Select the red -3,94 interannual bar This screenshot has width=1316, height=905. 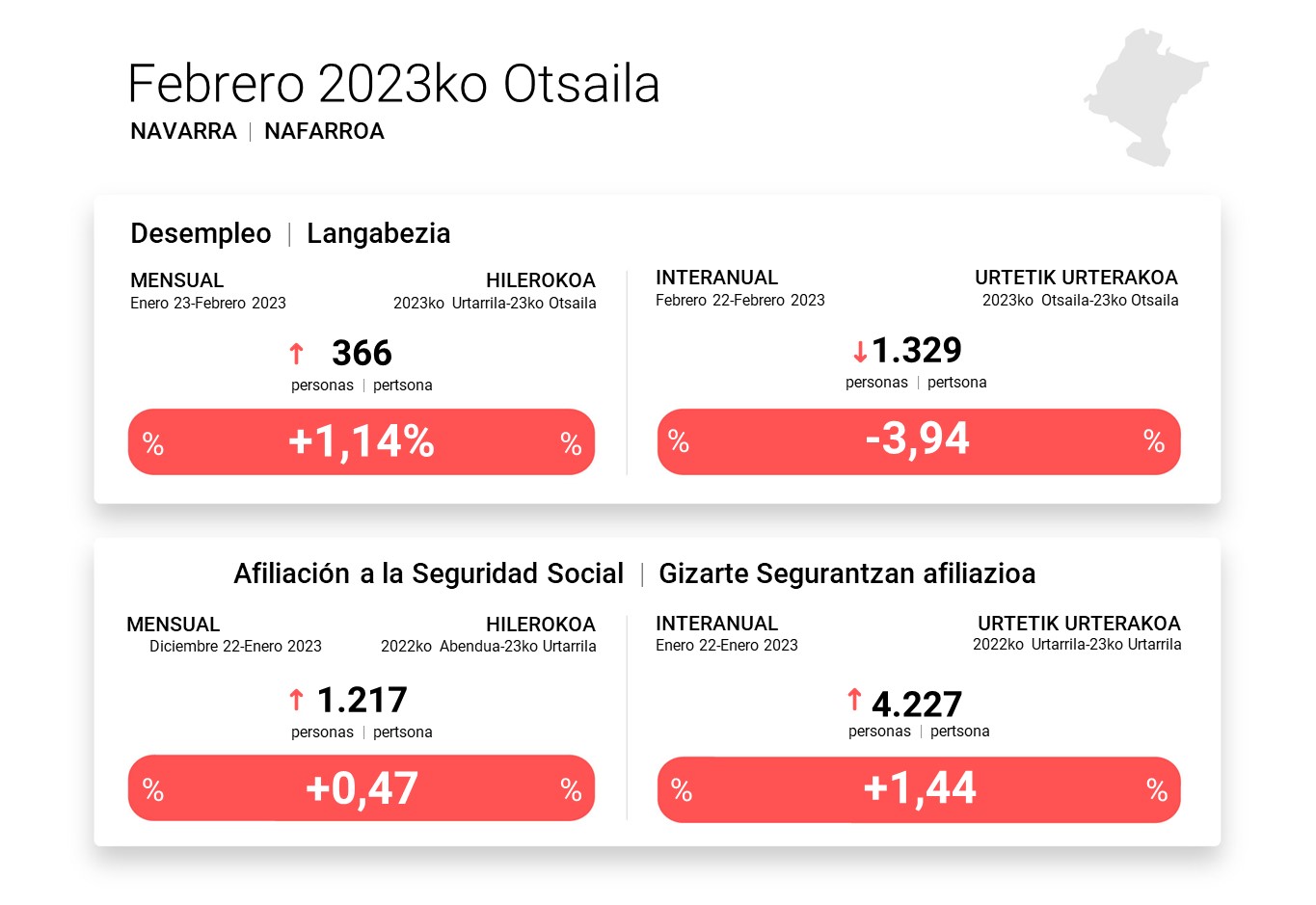tap(918, 440)
